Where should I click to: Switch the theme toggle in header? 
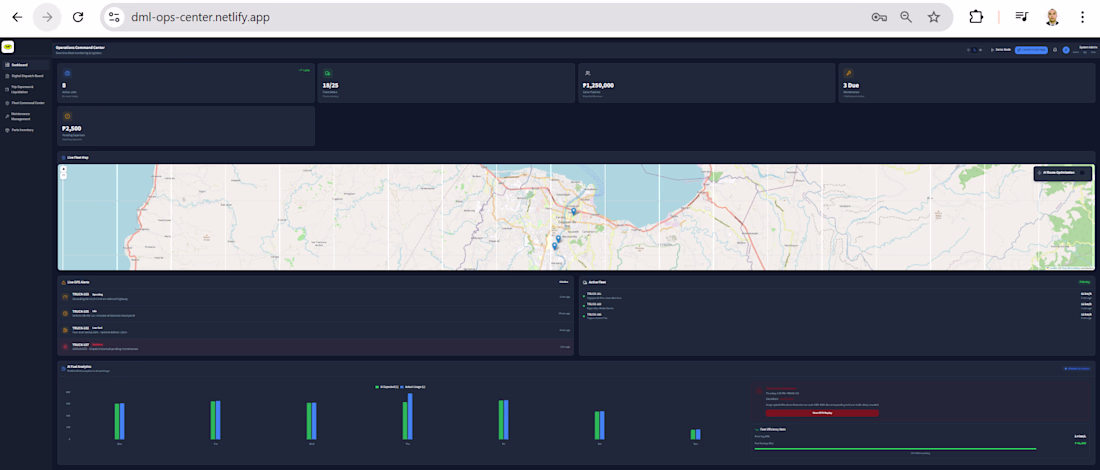tap(974, 49)
